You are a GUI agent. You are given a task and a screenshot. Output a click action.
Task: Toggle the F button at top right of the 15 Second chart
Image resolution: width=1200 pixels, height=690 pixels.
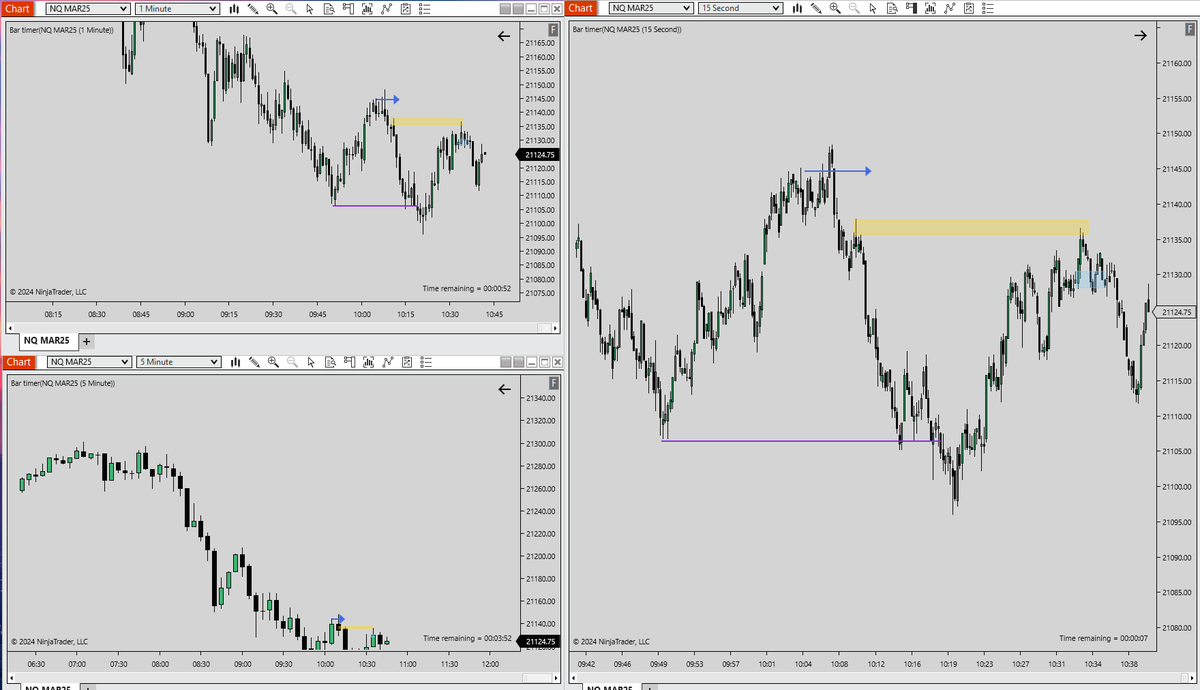point(1189,30)
